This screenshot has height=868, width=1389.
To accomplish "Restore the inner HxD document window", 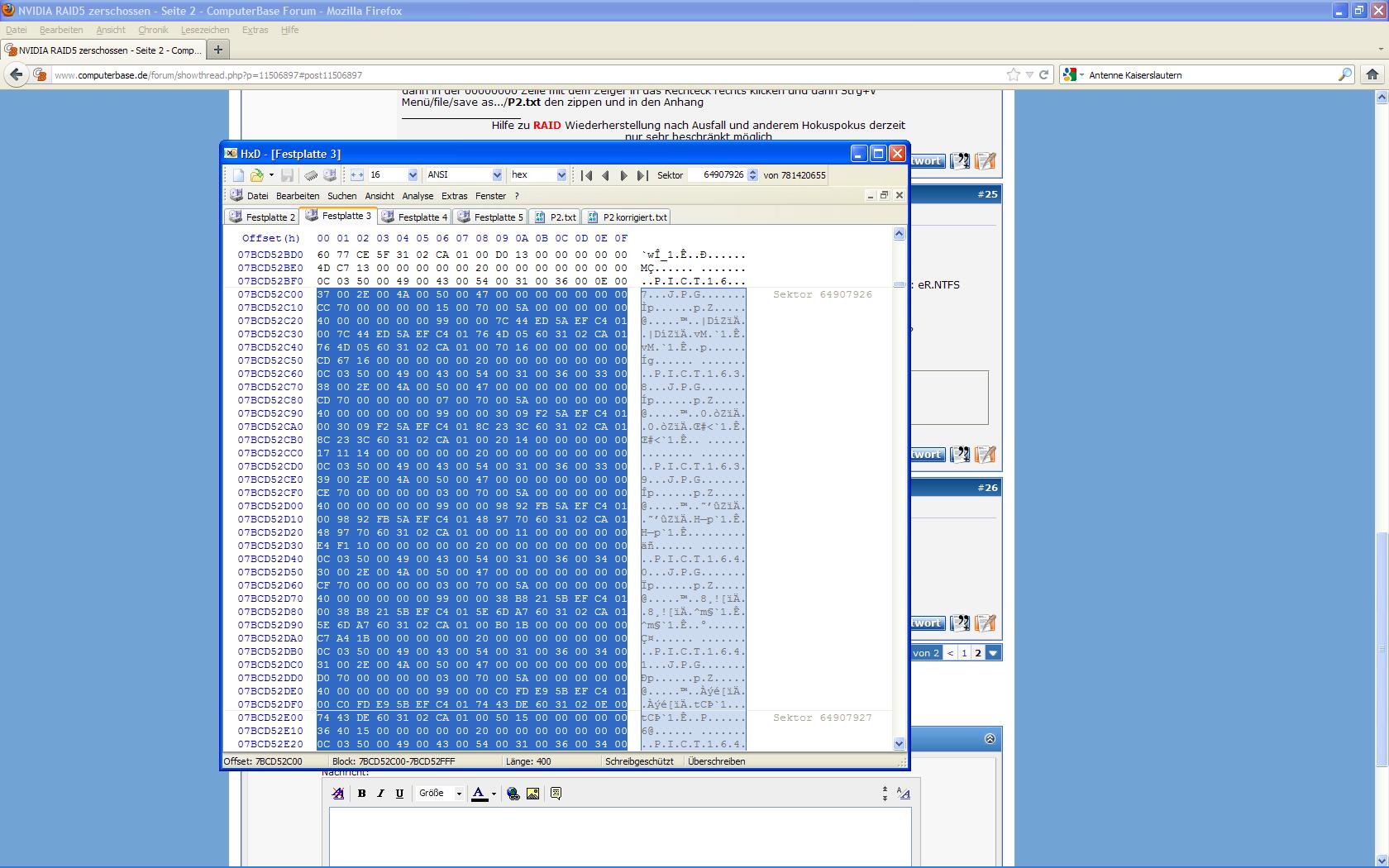I will coord(884,195).
